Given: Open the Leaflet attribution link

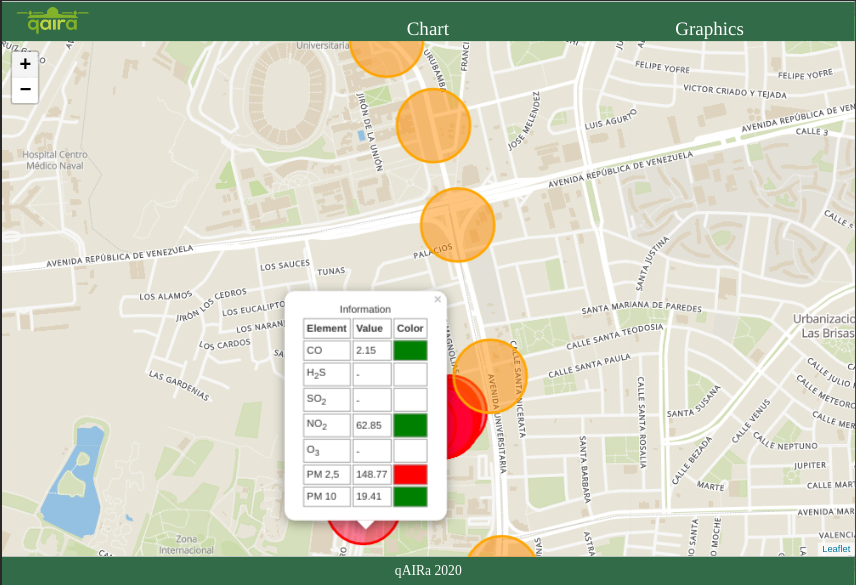Looking at the screenshot, I should (x=836, y=548).
